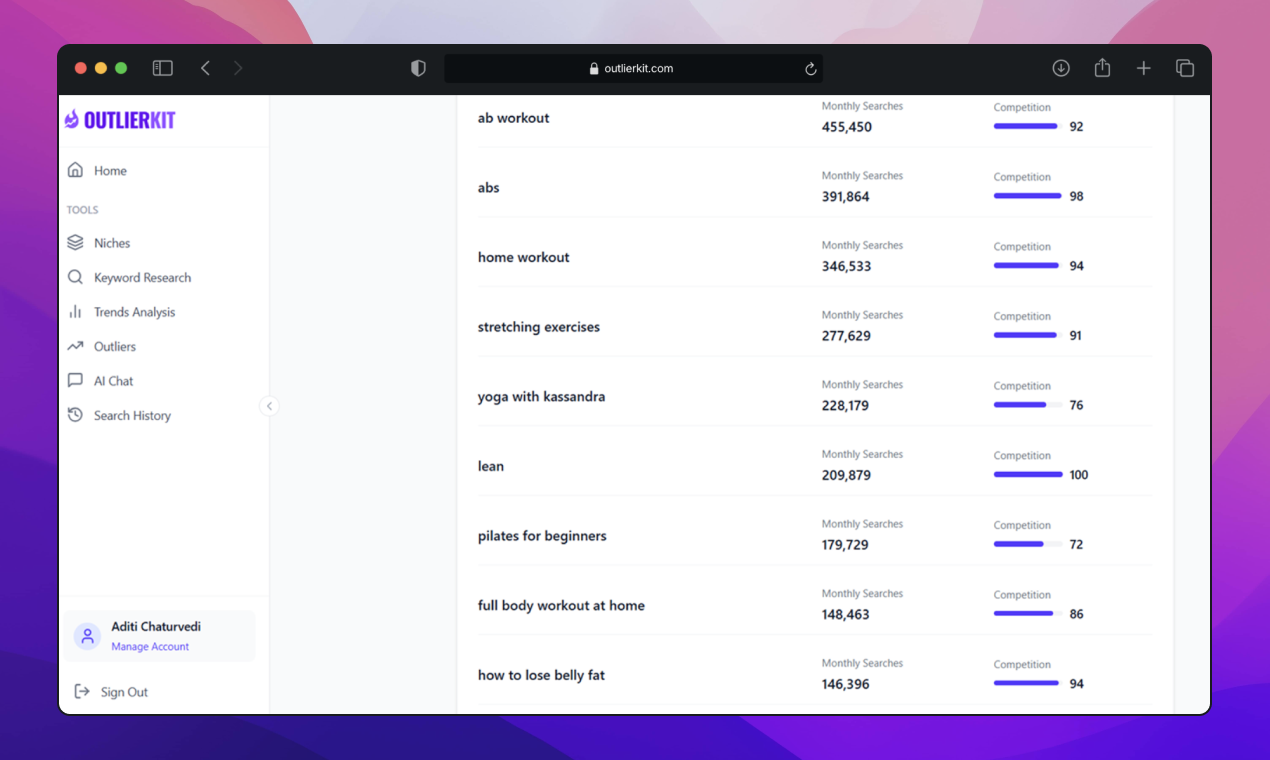Select the 'yoga with kassandra' keyword
The image size is (1270, 760).
[541, 396]
